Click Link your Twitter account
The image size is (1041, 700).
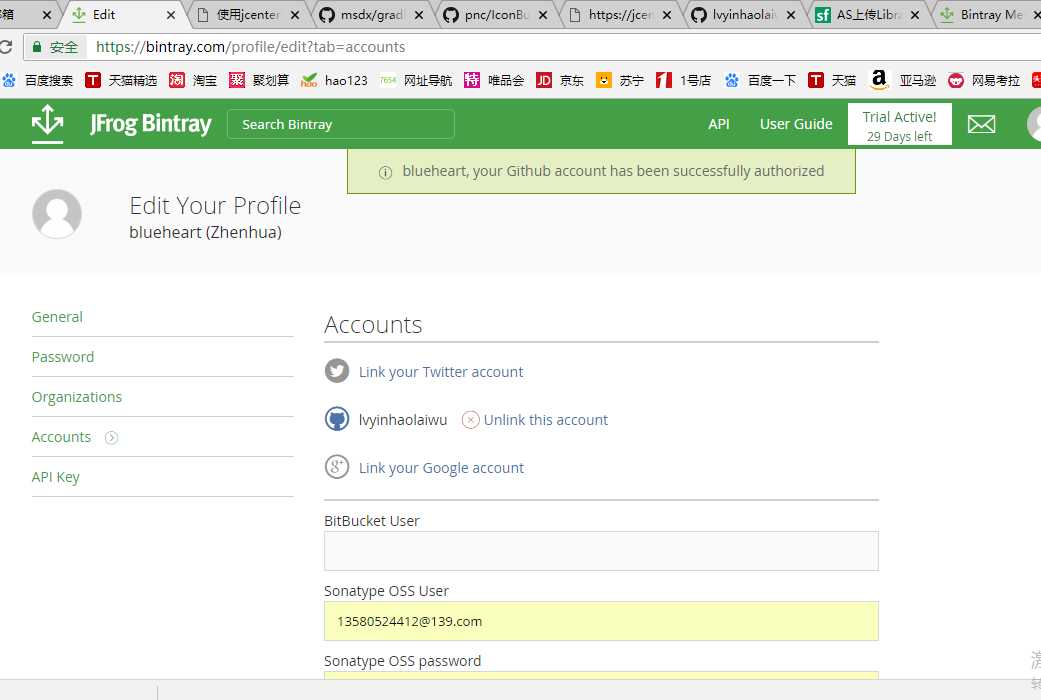(441, 372)
